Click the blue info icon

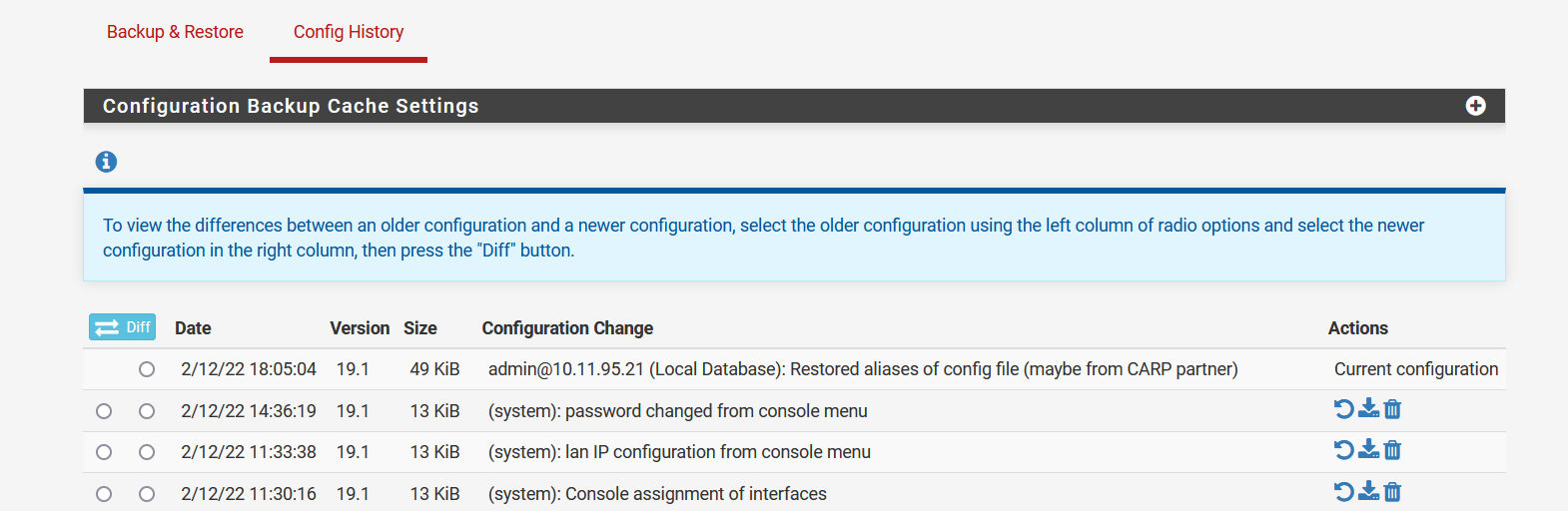coord(106,162)
